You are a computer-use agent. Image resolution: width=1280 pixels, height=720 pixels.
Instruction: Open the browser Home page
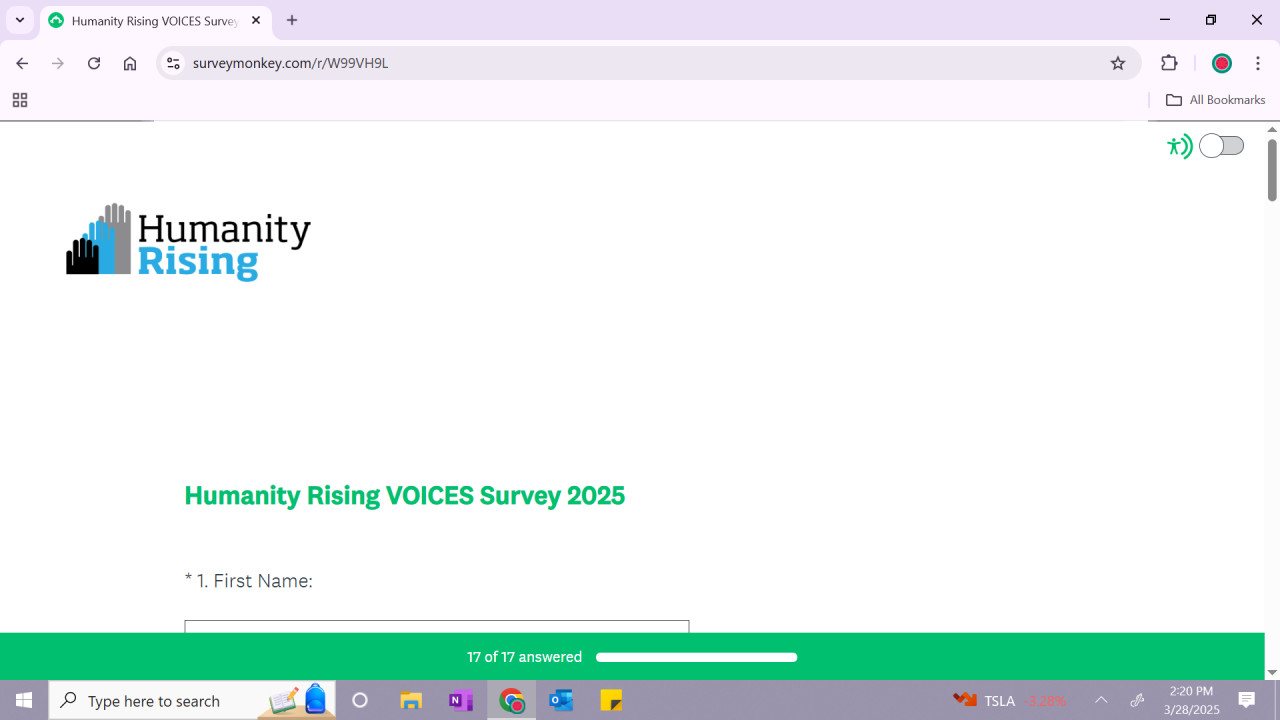pos(130,63)
